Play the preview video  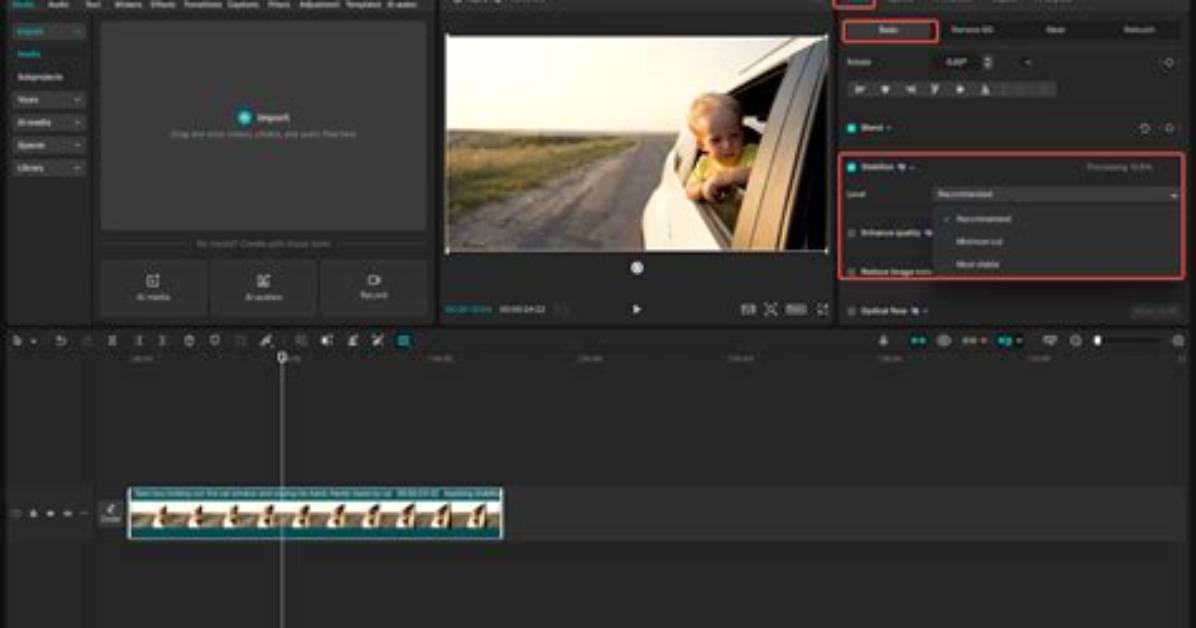[x=637, y=309]
